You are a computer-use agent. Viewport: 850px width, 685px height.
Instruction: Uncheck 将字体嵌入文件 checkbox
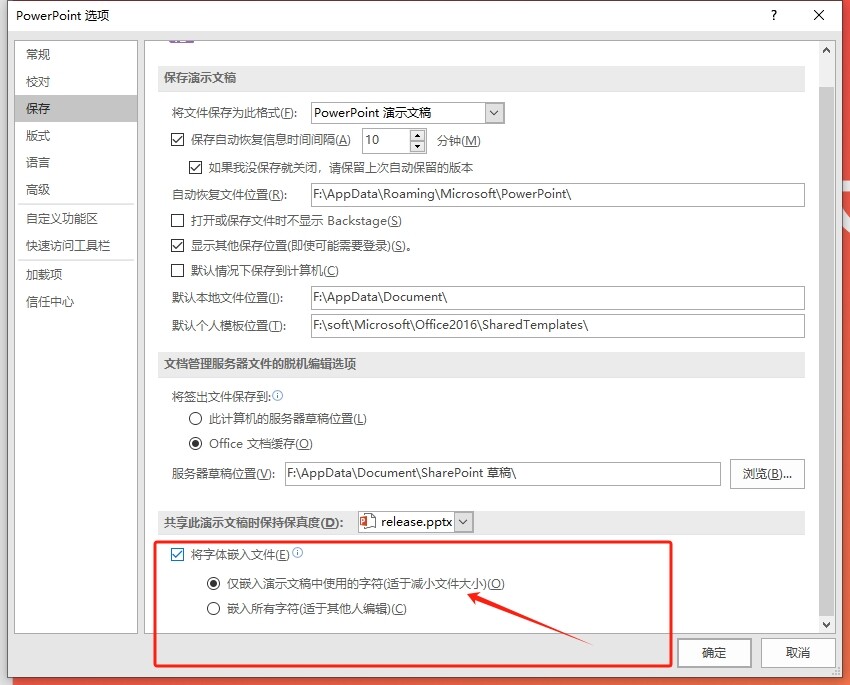tap(177, 554)
